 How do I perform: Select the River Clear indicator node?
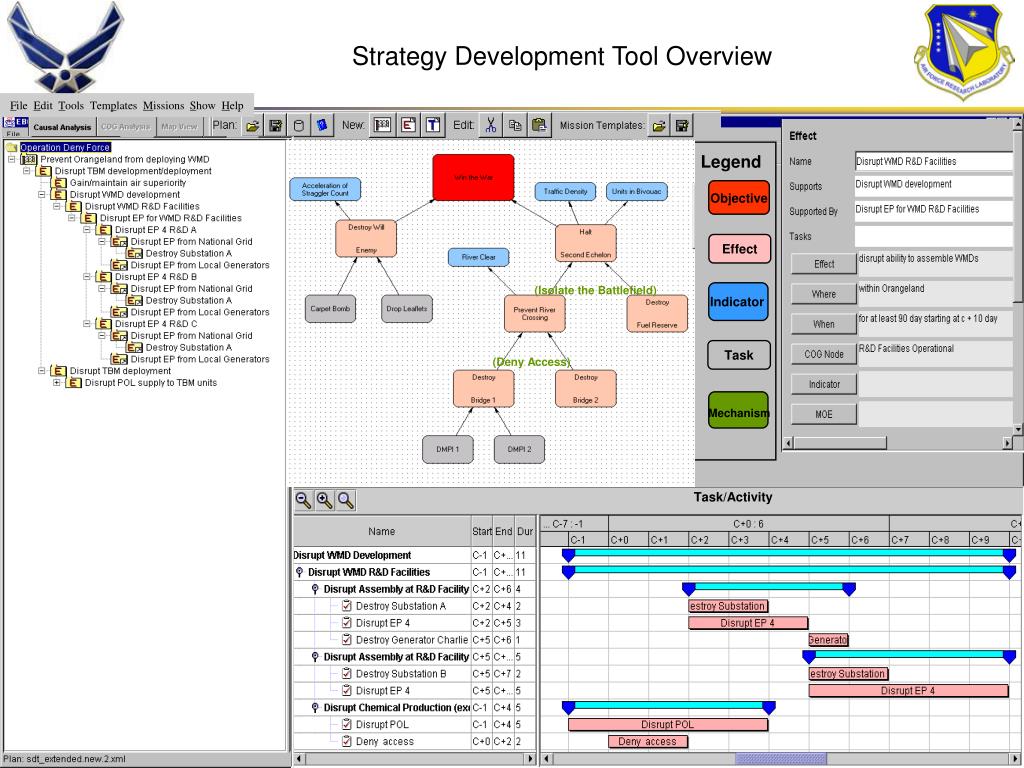(x=479, y=257)
